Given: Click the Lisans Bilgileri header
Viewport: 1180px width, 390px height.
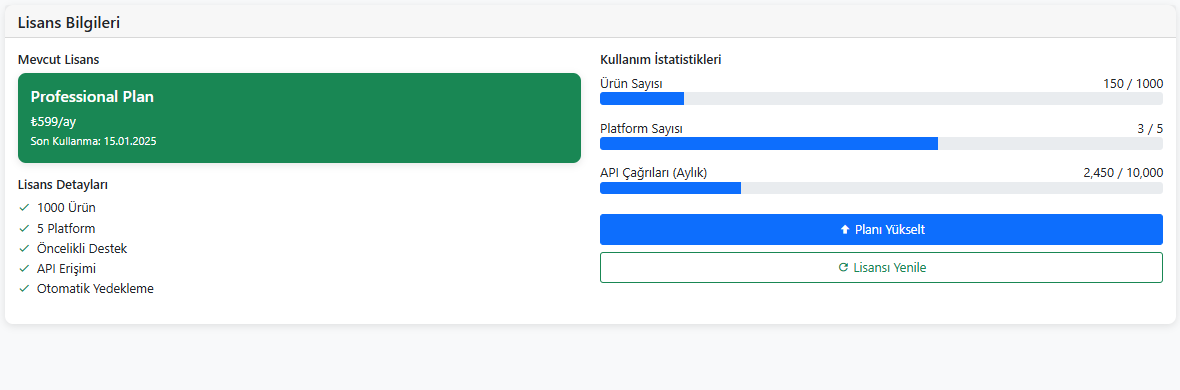Looking at the screenshot, I should pos(69,23).
